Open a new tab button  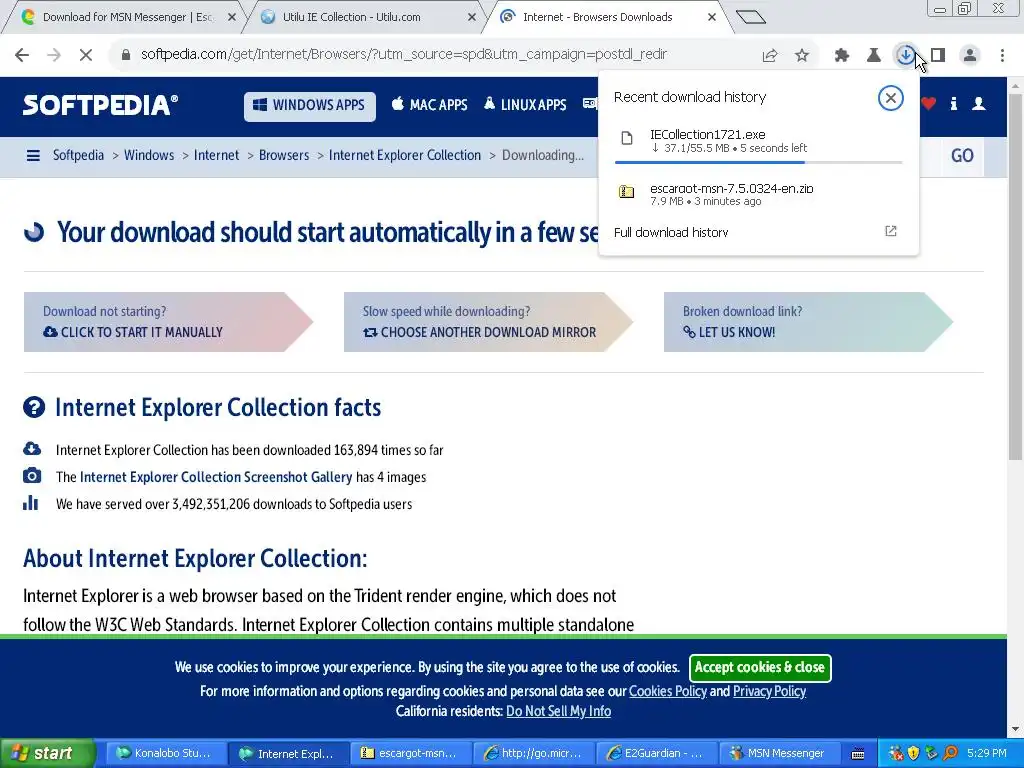tap(750, 17)
